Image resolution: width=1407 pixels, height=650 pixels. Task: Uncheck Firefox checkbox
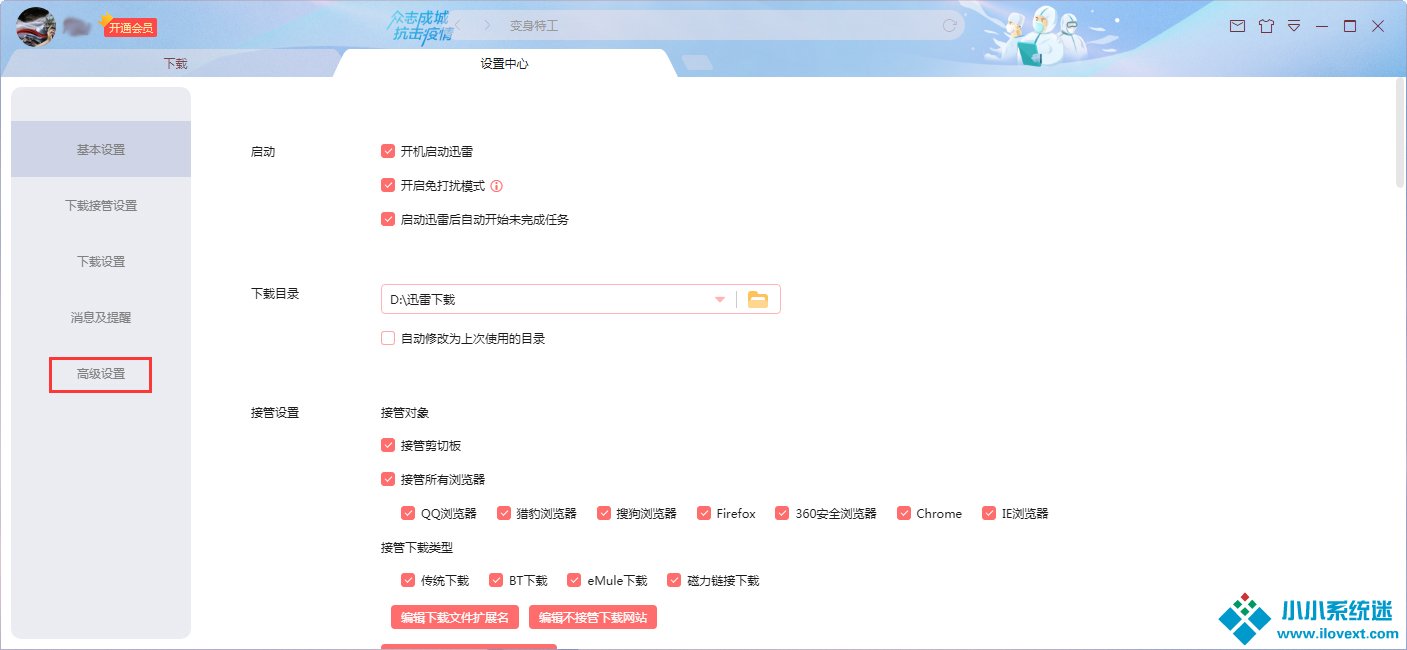[704, 513]
